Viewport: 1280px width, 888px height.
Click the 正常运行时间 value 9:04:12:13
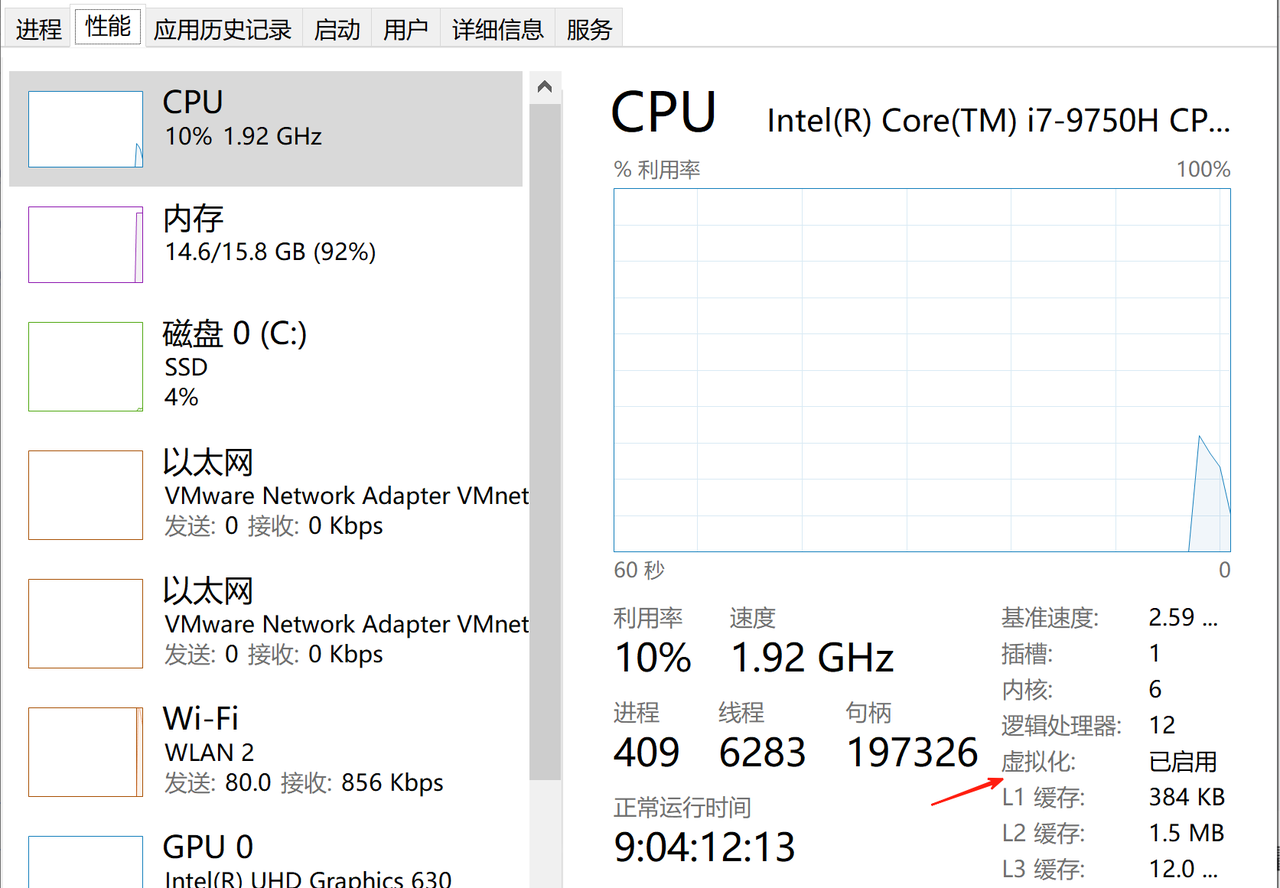pyautogui.click(x=705, y=848)
